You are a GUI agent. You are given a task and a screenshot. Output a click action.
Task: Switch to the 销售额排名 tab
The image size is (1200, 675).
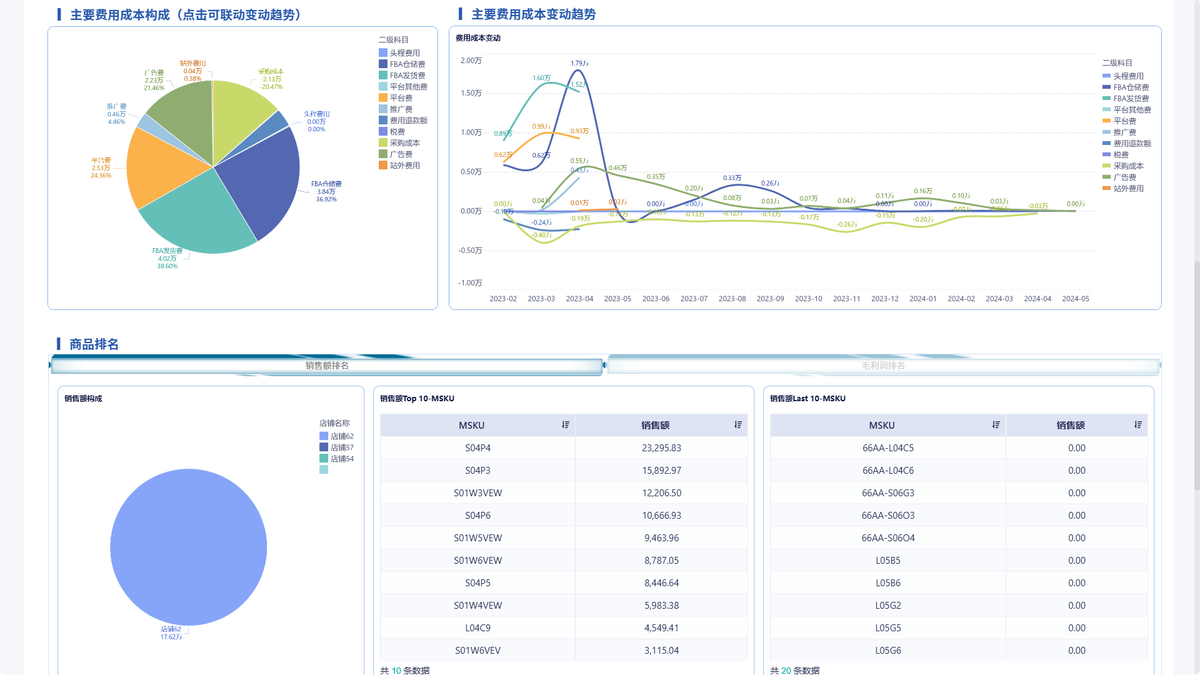pyautogui.click(x=327, y=366)
